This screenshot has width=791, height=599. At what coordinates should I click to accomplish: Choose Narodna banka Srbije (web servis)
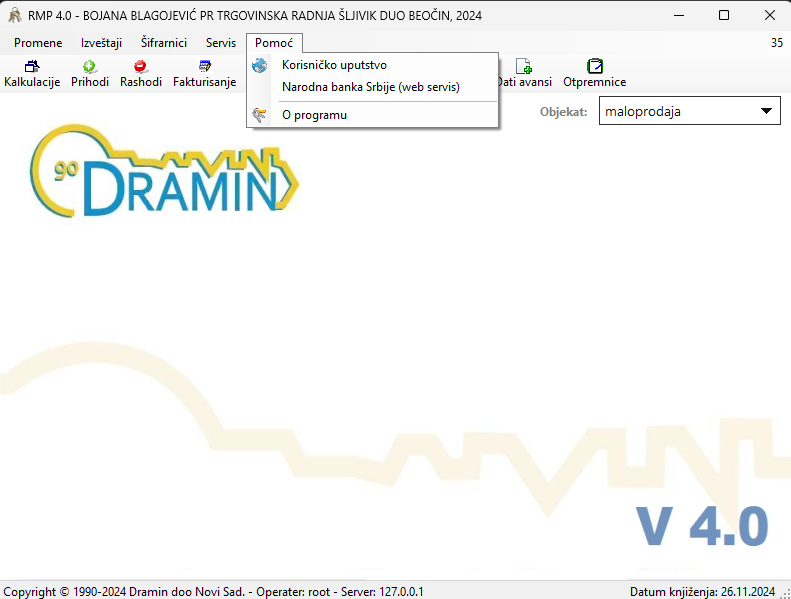[x=372, y=87]
